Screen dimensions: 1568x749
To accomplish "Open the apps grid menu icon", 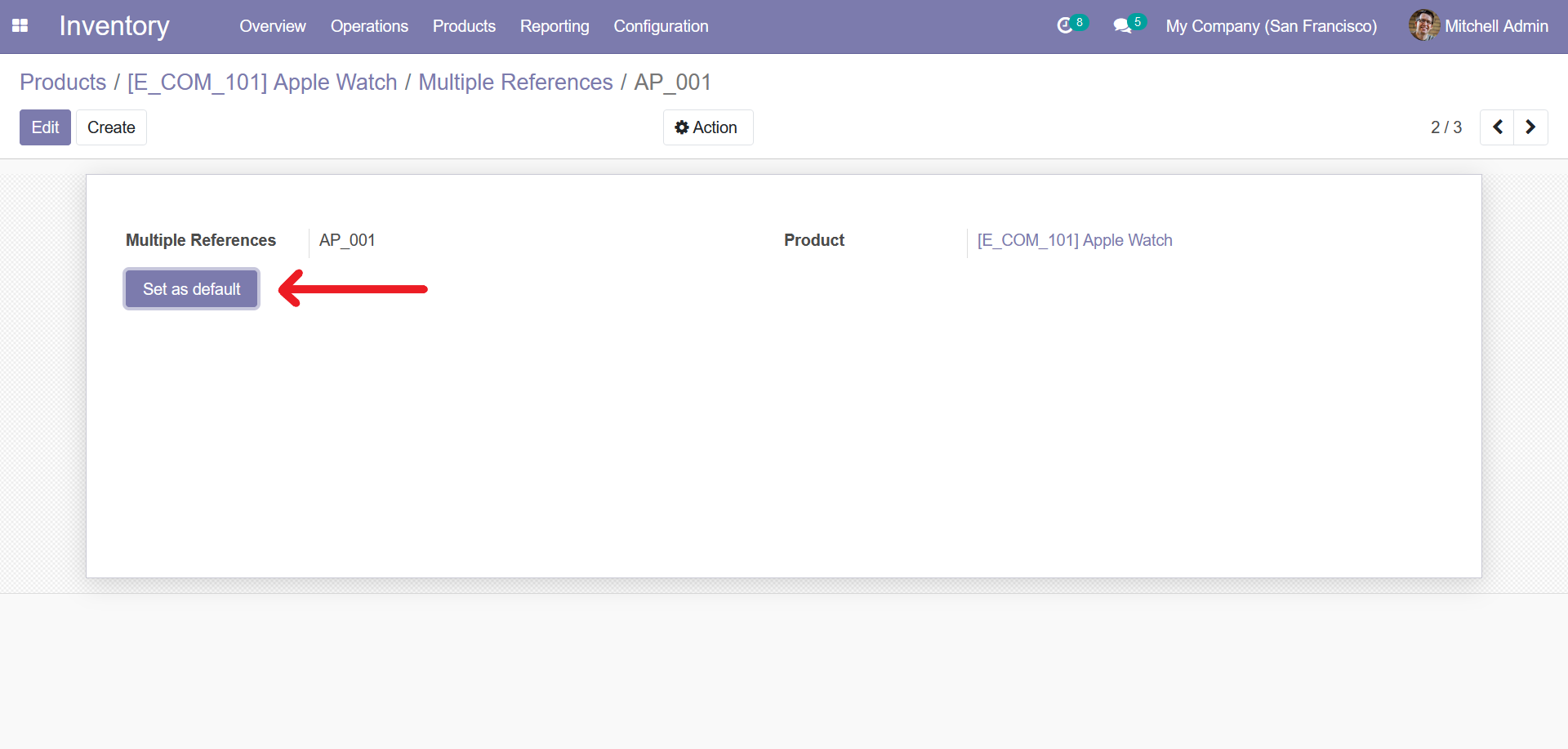I will tap(20, 26).
